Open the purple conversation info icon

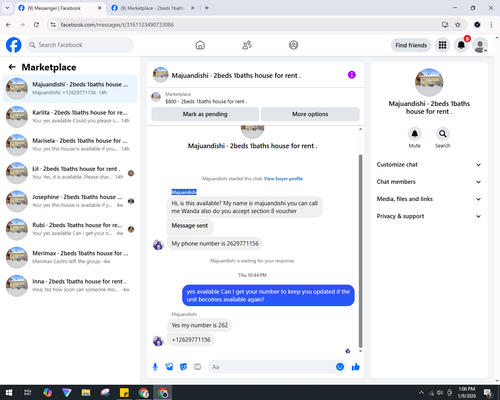[x=352, y=75]
